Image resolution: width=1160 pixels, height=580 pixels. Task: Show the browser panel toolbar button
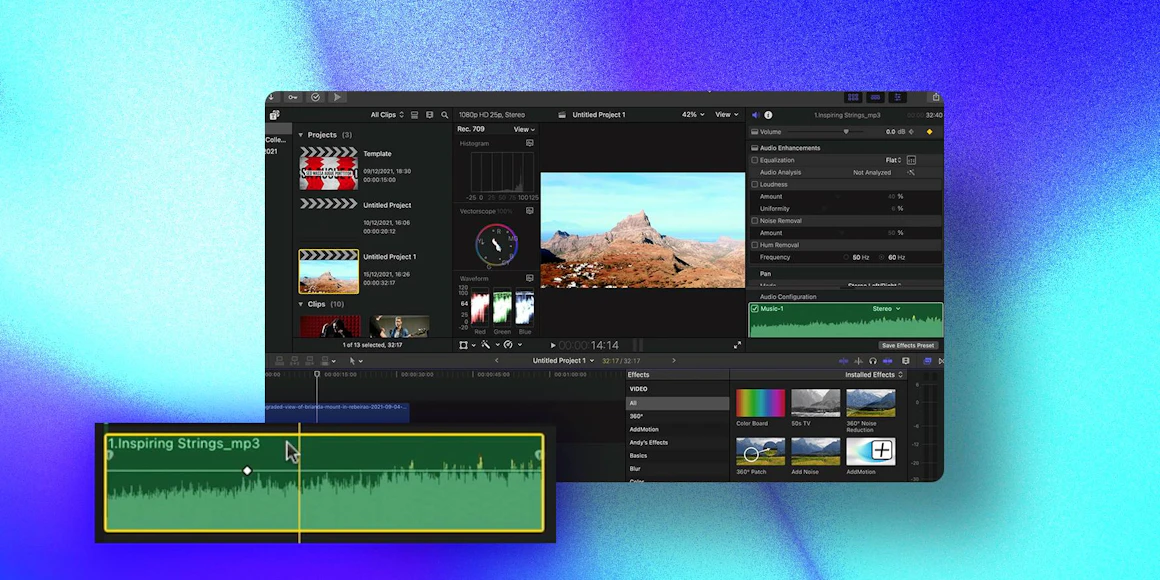pos(853,97)
